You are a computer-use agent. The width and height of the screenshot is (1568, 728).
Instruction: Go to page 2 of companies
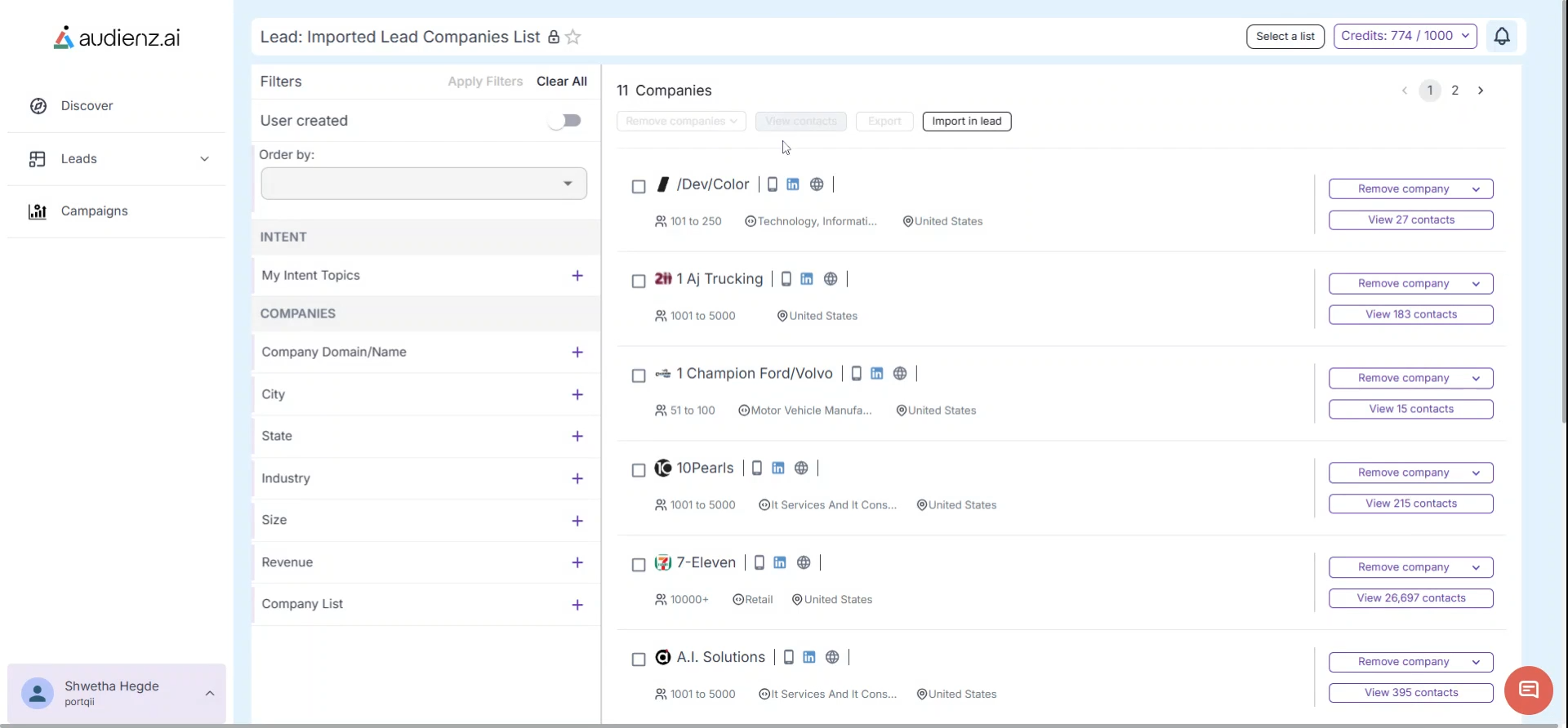pos(1454,91)
